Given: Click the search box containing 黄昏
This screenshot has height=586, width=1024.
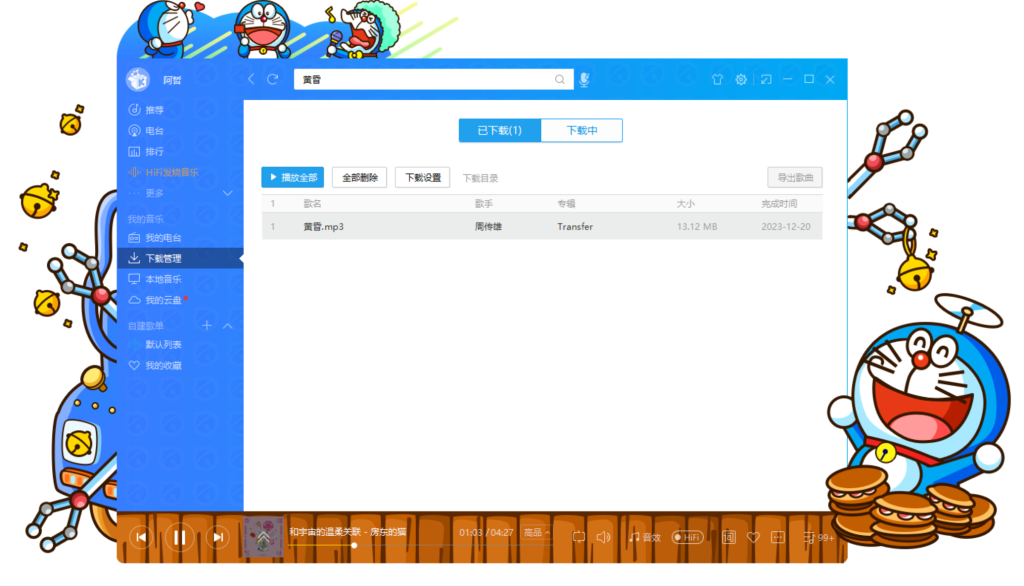Looking at the screenshot, I should coord(420,79).
